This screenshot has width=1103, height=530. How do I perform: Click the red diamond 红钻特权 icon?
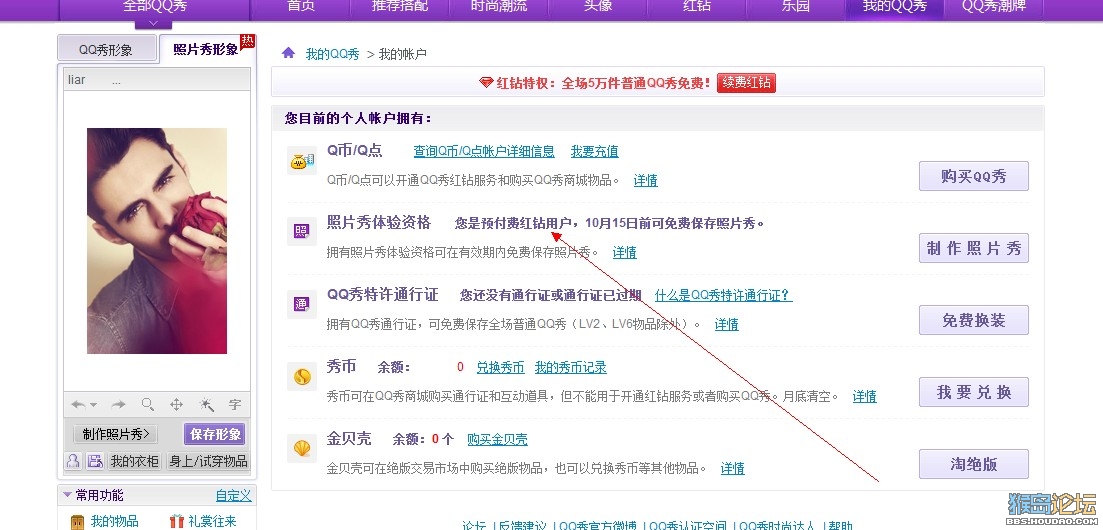(486, 82)
